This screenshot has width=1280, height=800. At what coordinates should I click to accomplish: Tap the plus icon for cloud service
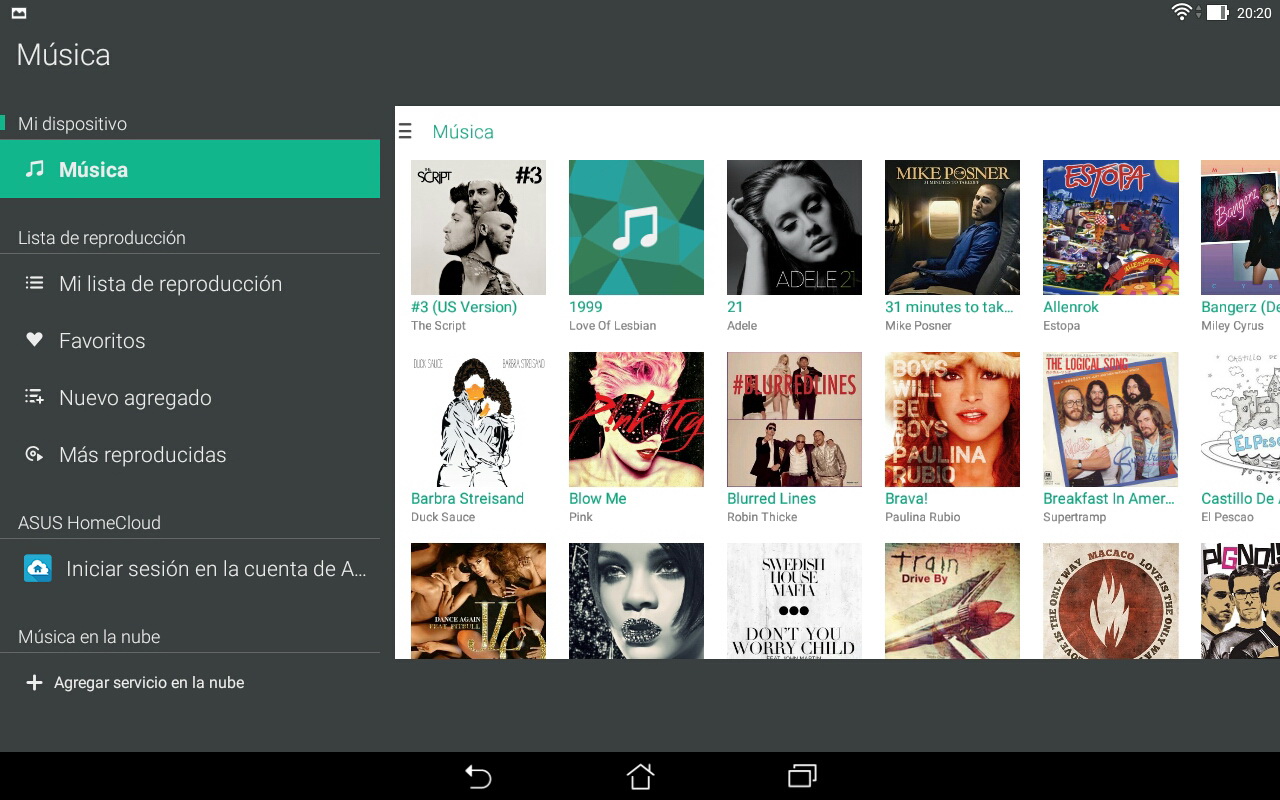(34, 682)
